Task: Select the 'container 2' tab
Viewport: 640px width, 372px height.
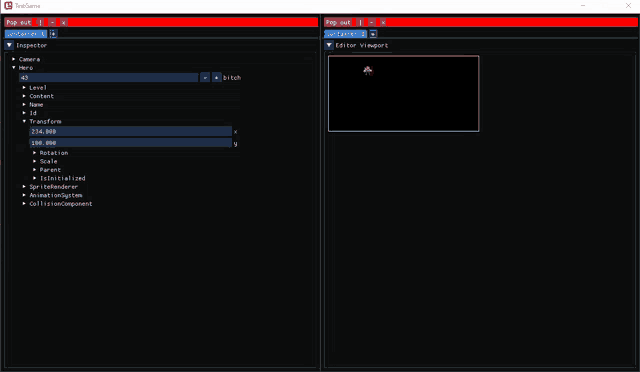Action: (x=345, y=34)
